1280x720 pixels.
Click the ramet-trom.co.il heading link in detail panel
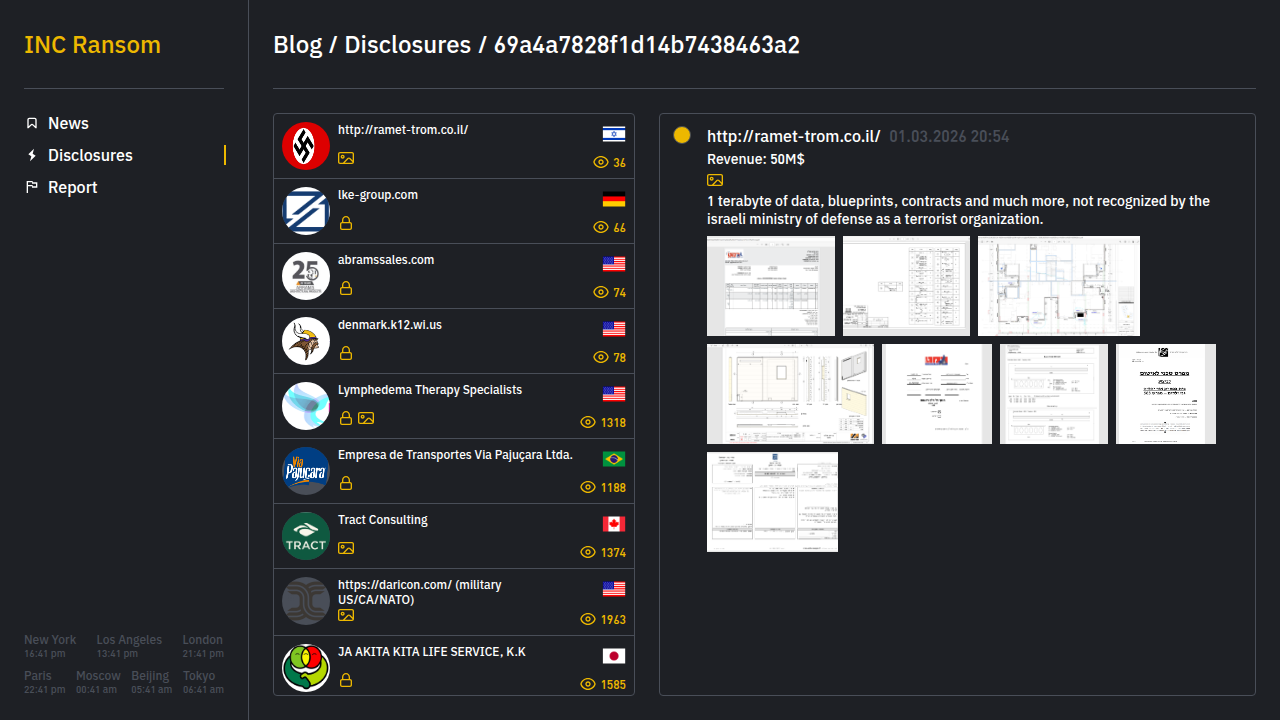point(793,136)
